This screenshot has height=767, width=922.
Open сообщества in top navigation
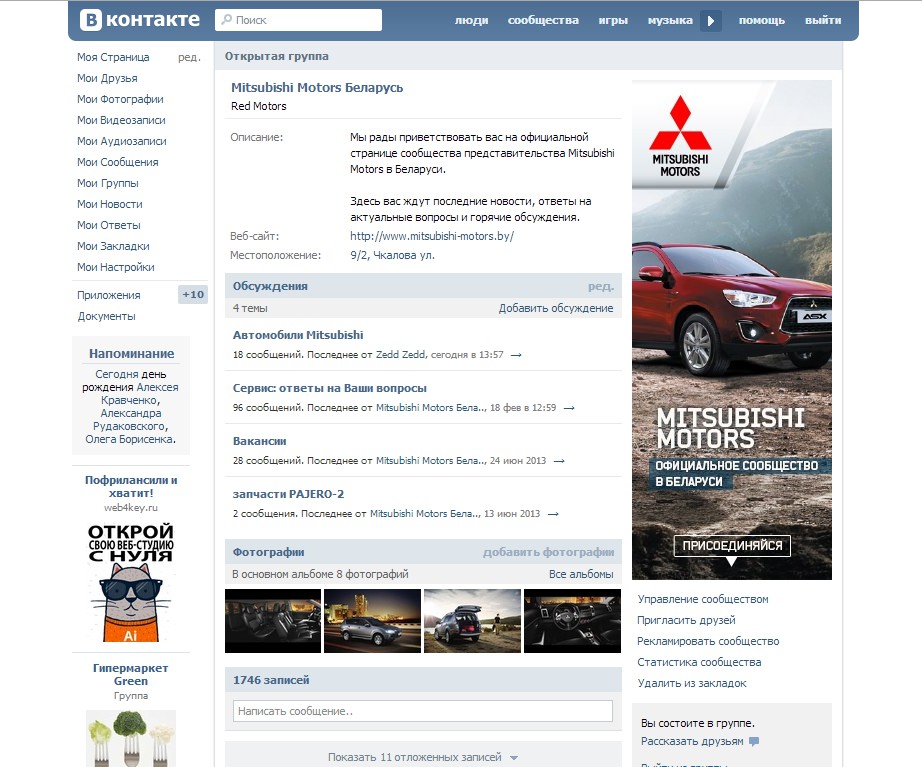pyautogui.click(x=543, y=21)
